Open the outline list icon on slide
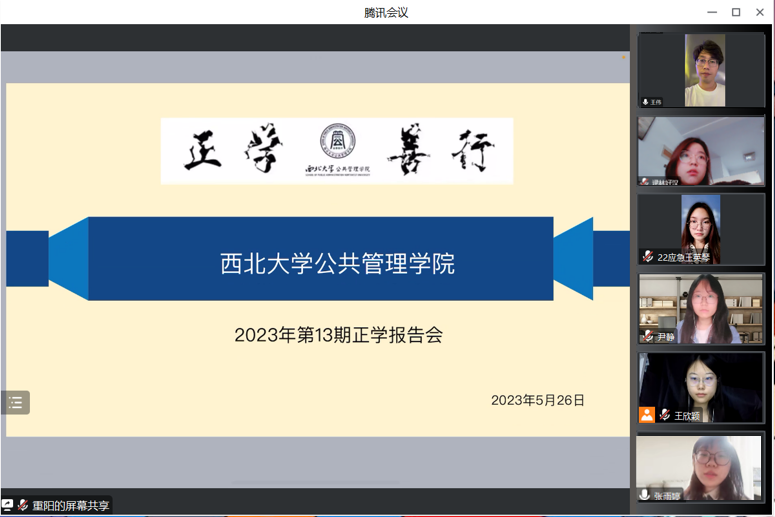 [x=15, y=403]
